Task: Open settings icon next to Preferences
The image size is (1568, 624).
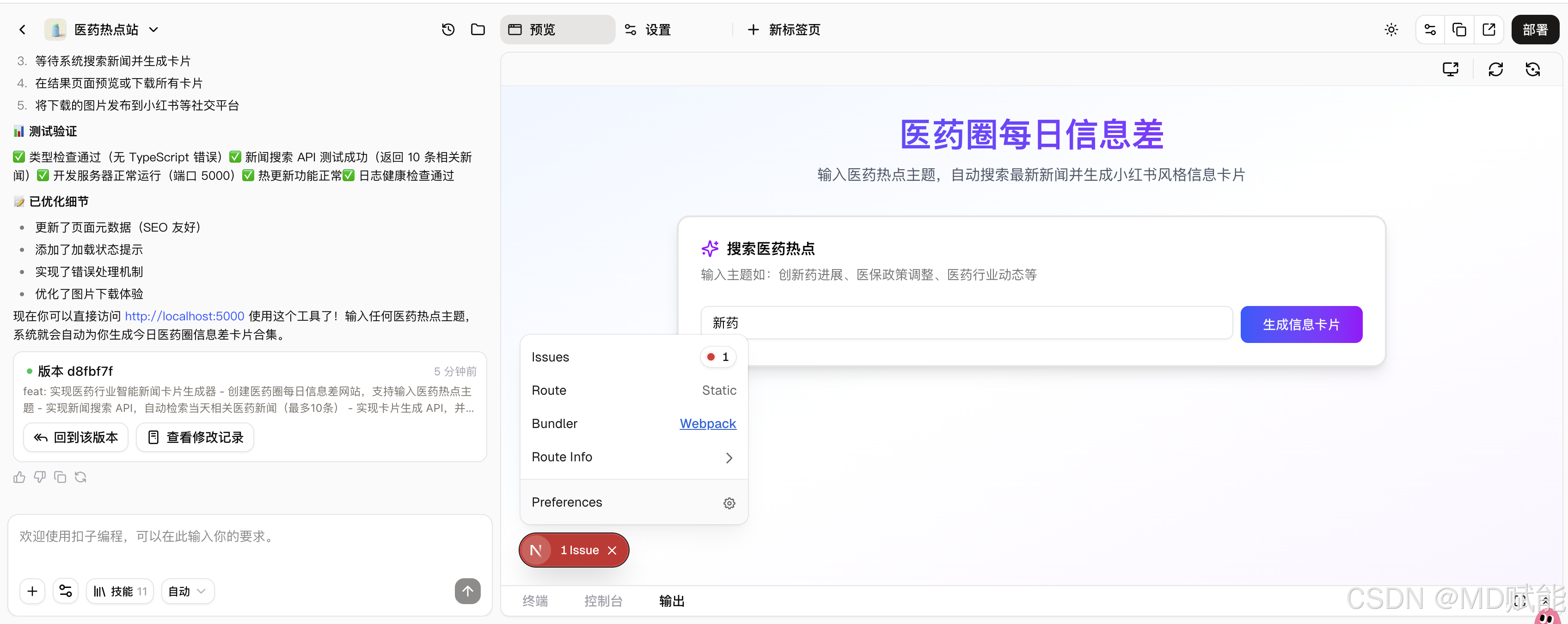Action: pos(729,503)
